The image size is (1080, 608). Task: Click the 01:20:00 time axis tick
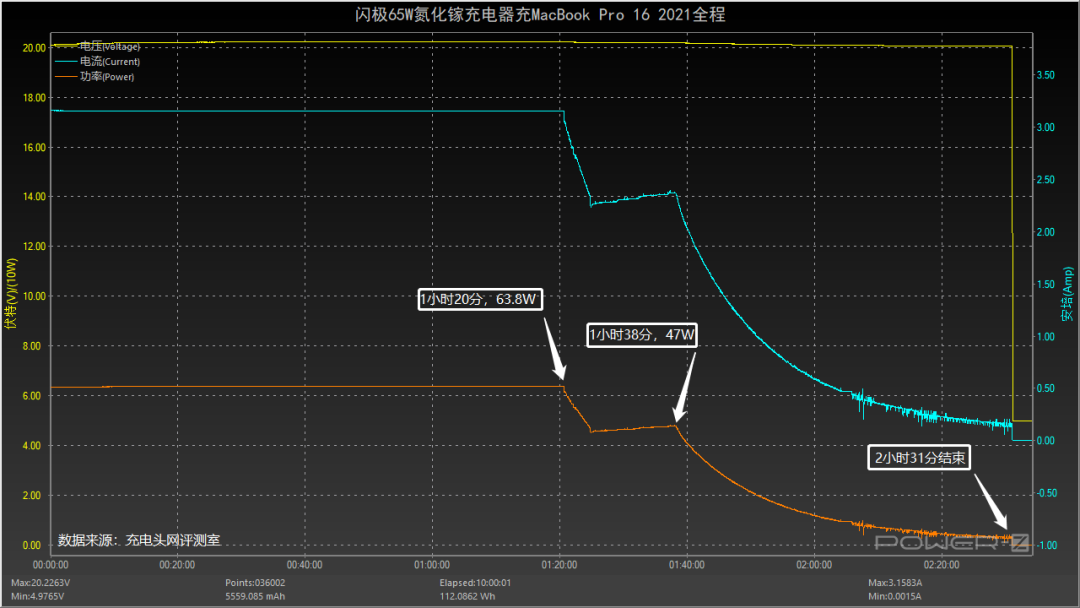coord(559,565)
